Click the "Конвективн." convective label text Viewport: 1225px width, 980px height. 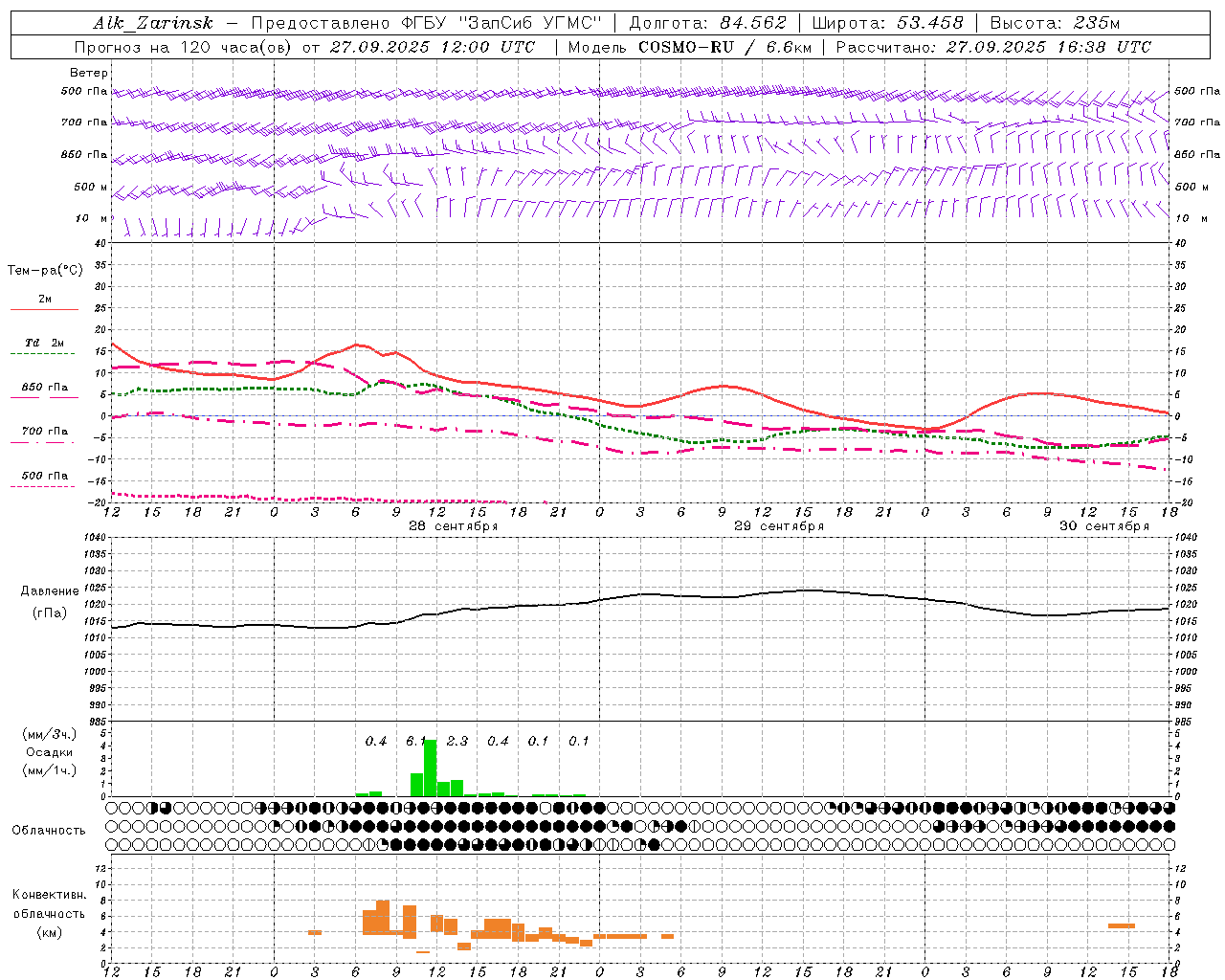[x=49, y=895]
